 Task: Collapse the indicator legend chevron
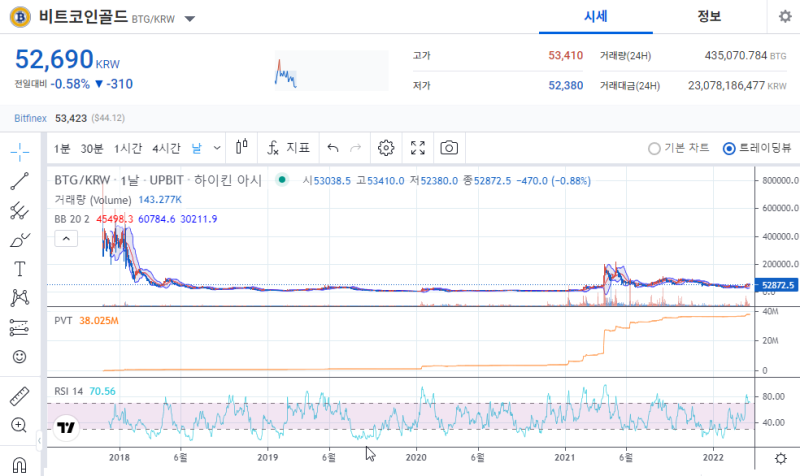point(66,238)
